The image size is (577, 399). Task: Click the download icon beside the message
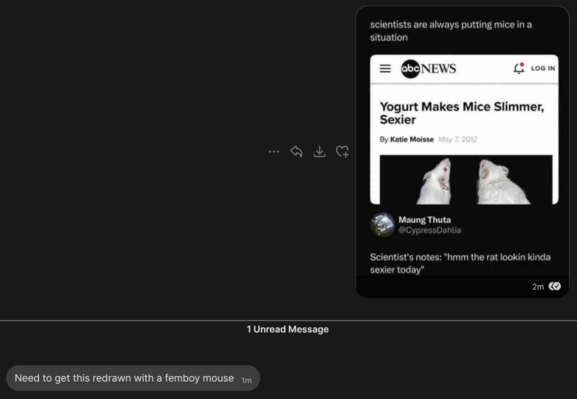319,151
